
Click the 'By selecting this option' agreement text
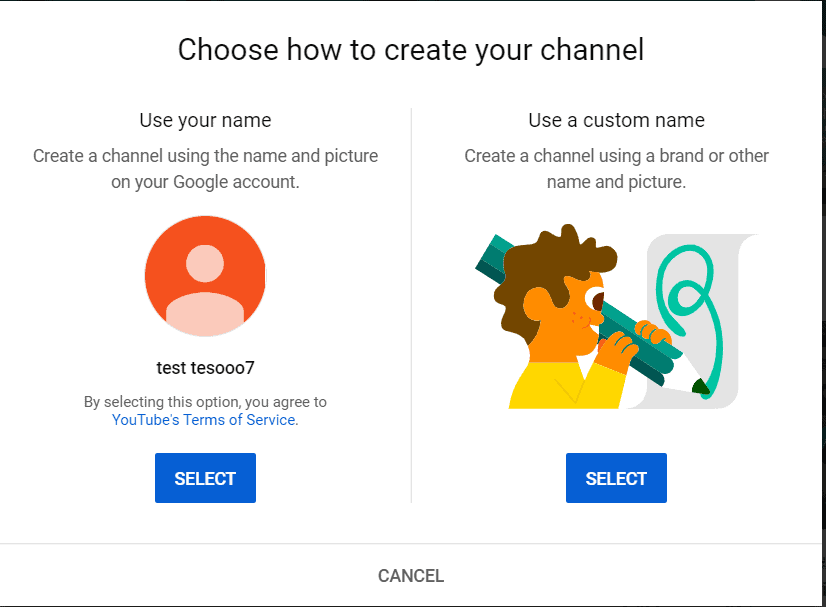click(x=205, y=402)
